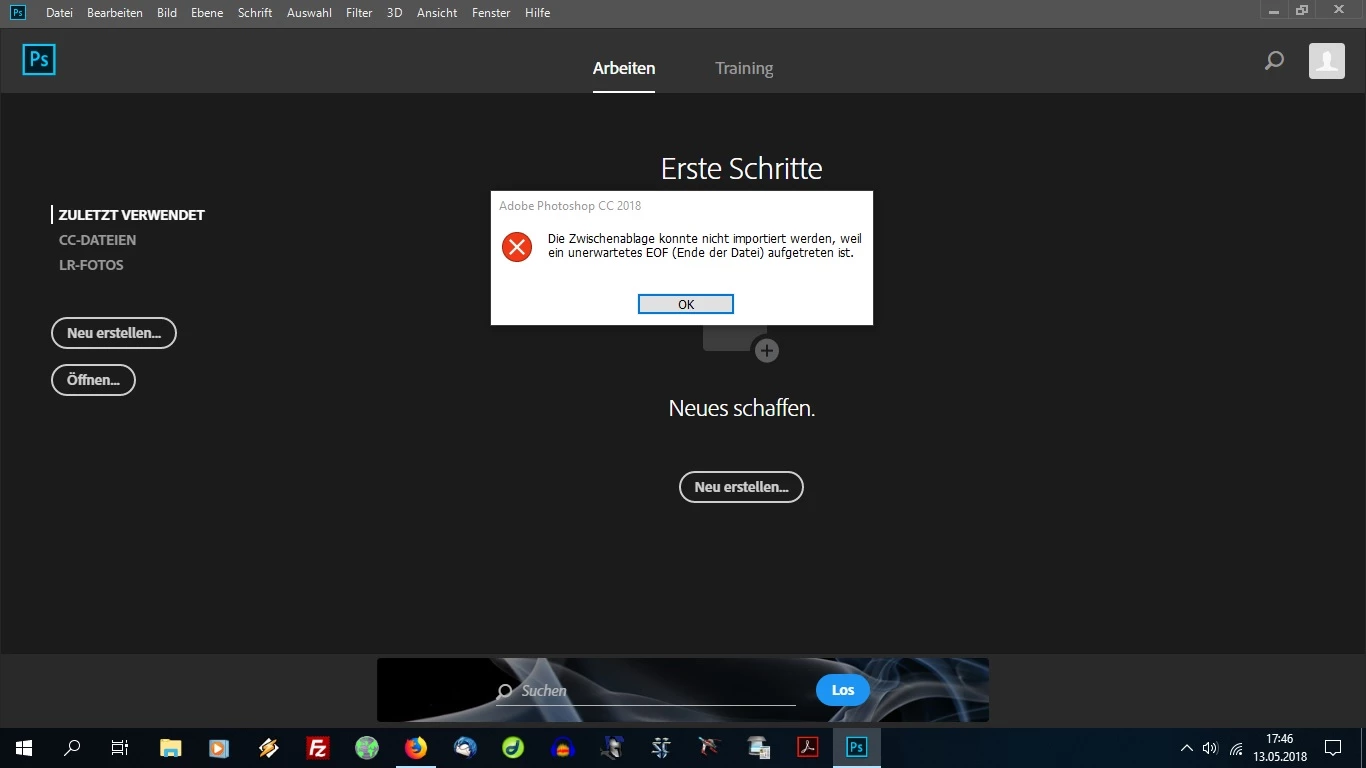Open the Ebene menu
1366x768 pixels.
(x=207, y=13)
